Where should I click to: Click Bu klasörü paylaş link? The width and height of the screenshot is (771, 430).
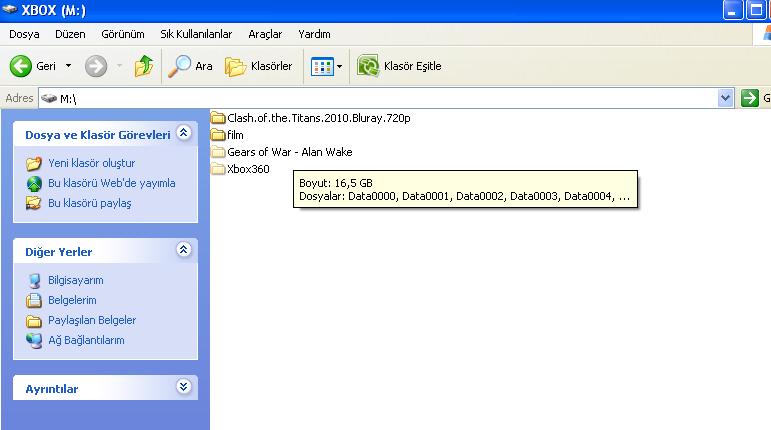89,203
